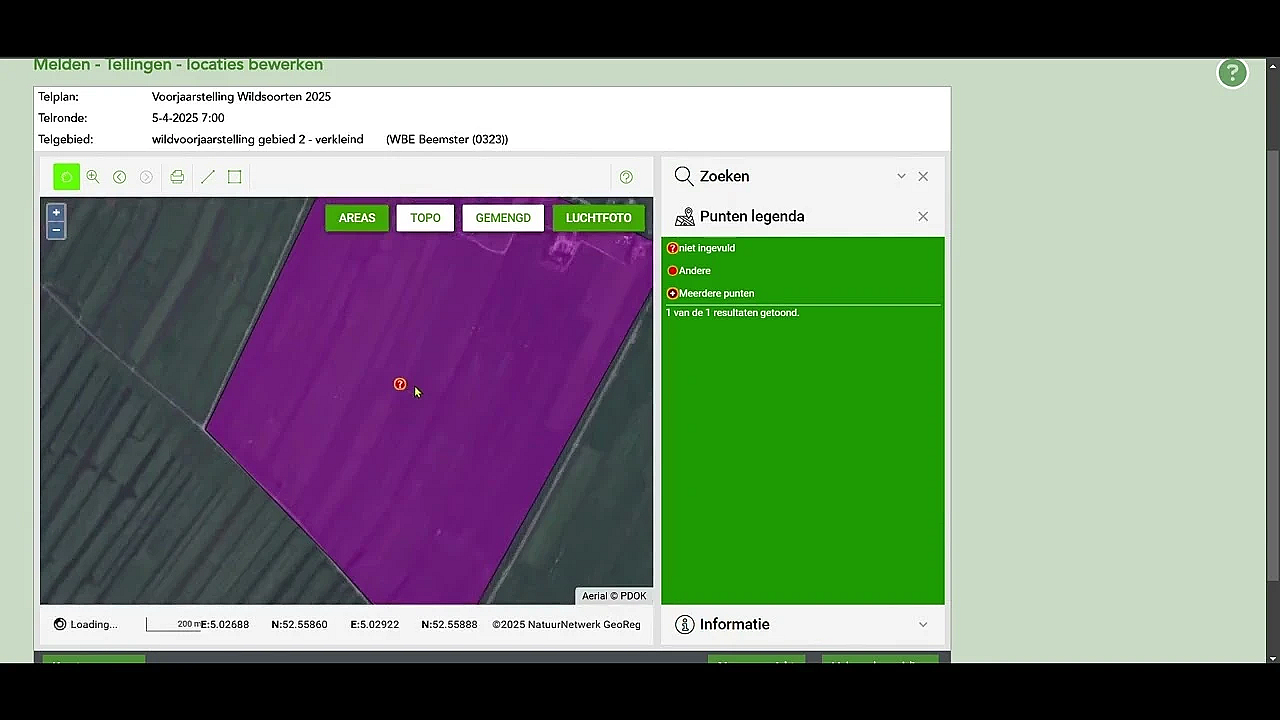Zoom in with map plus button
This screenshot has height=720, width=1280.
[x=56, y=212]
